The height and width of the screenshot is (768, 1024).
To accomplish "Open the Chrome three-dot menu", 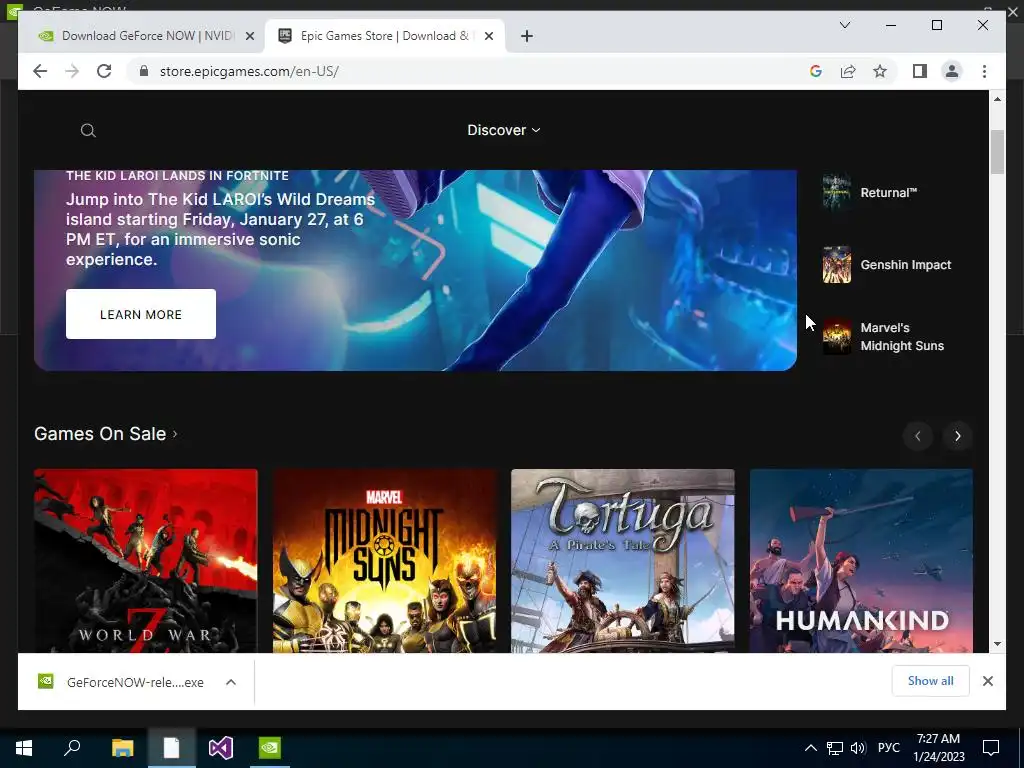I will [x=984, y=71].
